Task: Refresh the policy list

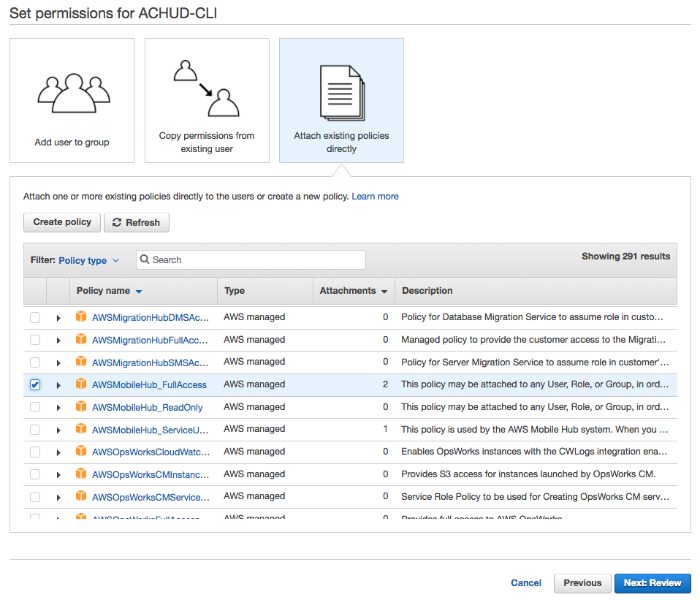Action: [137, 222]
